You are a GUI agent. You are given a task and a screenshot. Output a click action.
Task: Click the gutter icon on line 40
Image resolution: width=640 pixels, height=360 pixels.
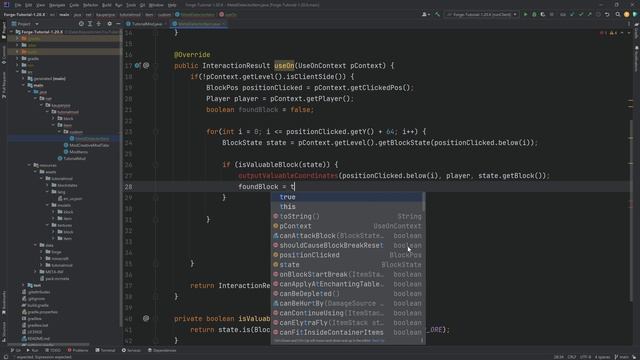click(x=146, y=318)
